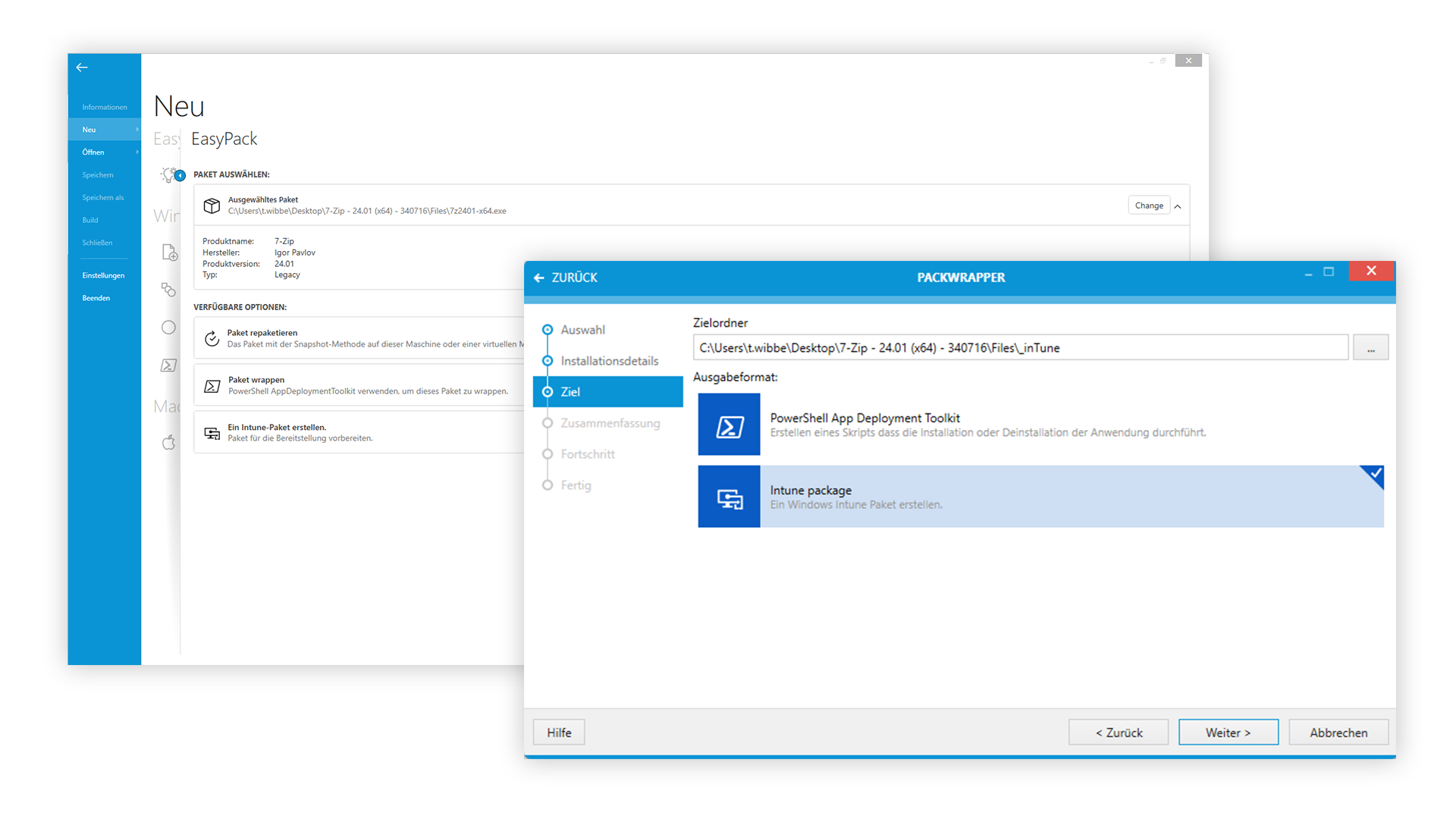
Task: Close the PackWrapper dialog
Action: pos(1371,271)
